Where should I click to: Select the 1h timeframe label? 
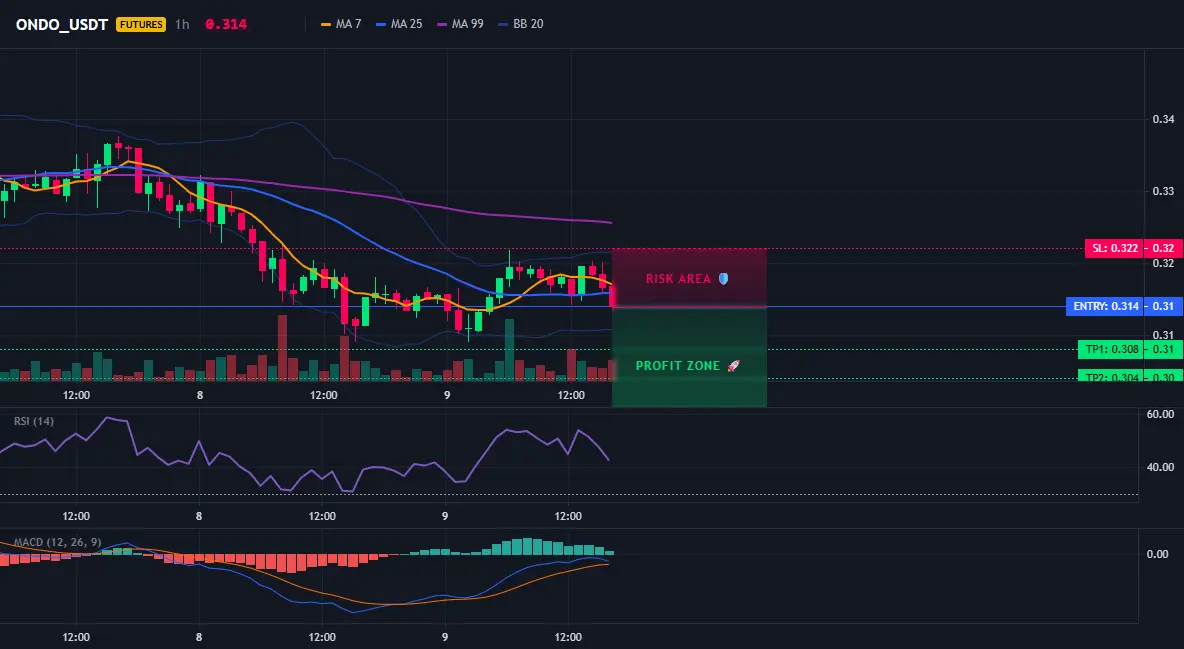182,24
